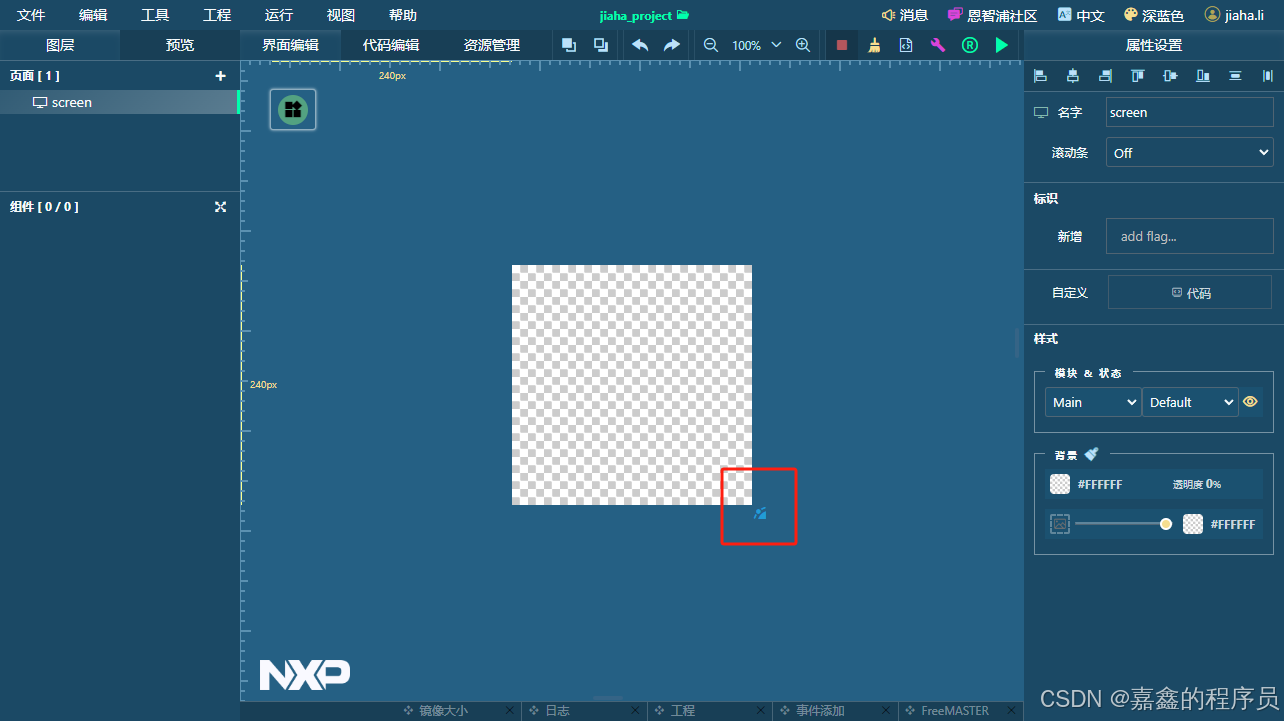Change theme via 深蓝色 button

1154,15
